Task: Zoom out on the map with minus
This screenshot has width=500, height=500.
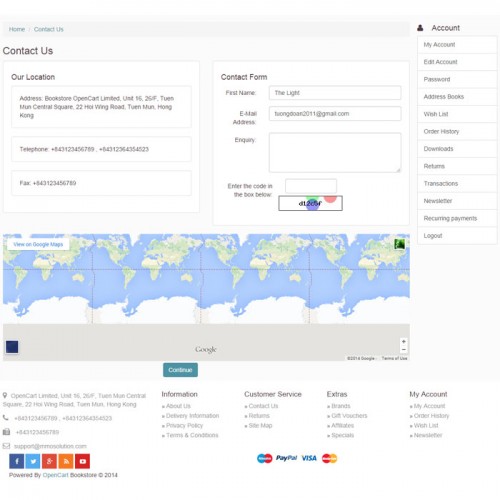Action: 404,349
